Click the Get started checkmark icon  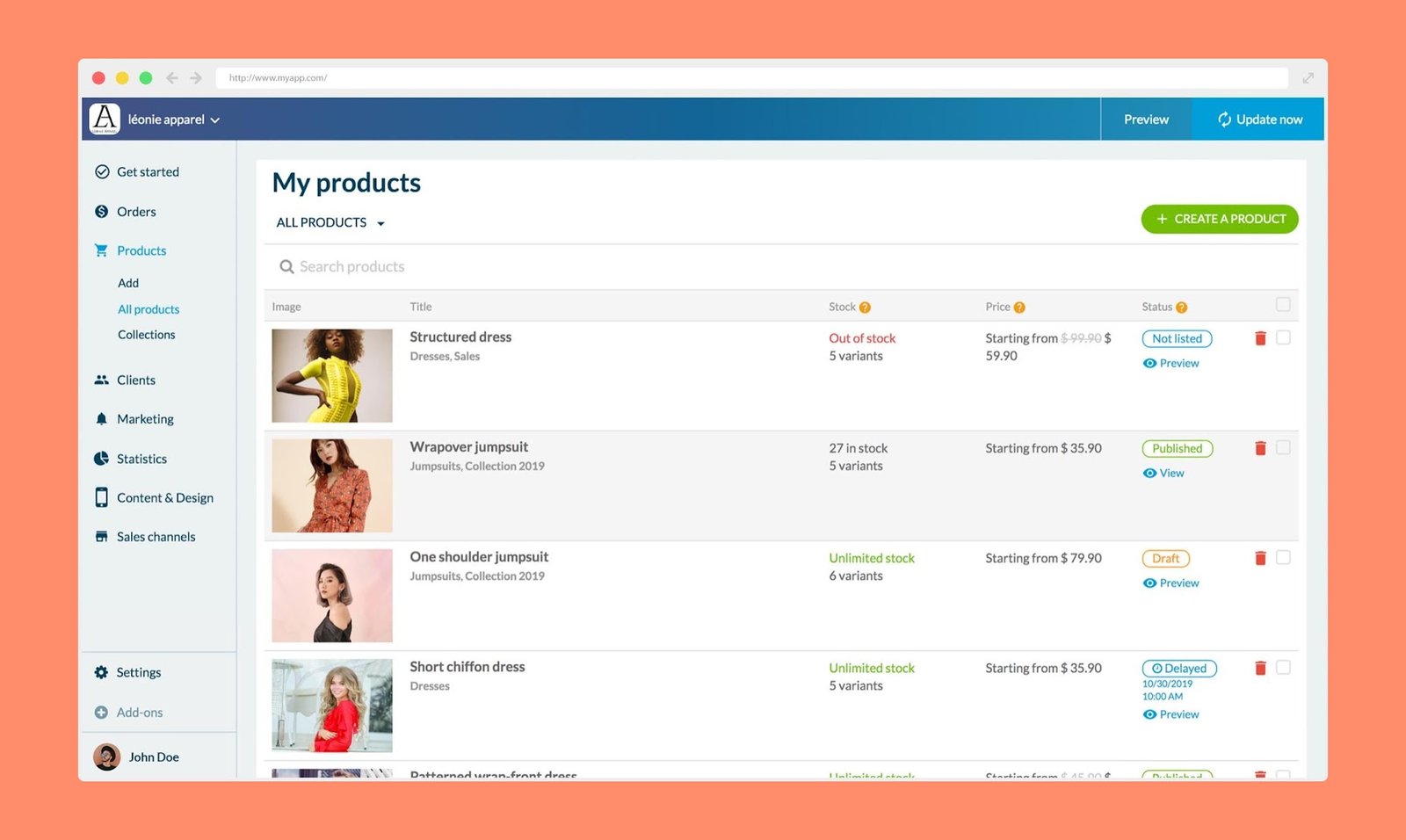click(x=102, y=172)
